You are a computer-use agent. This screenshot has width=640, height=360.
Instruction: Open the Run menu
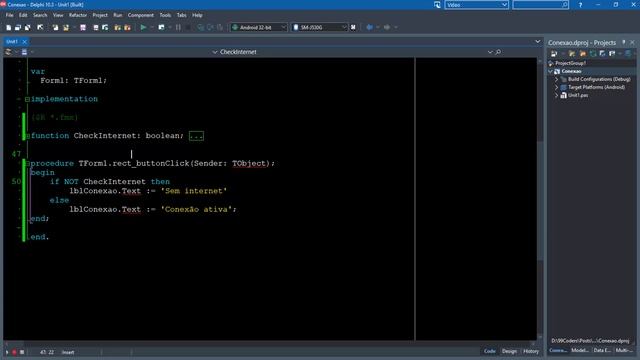tap(118, 15)
